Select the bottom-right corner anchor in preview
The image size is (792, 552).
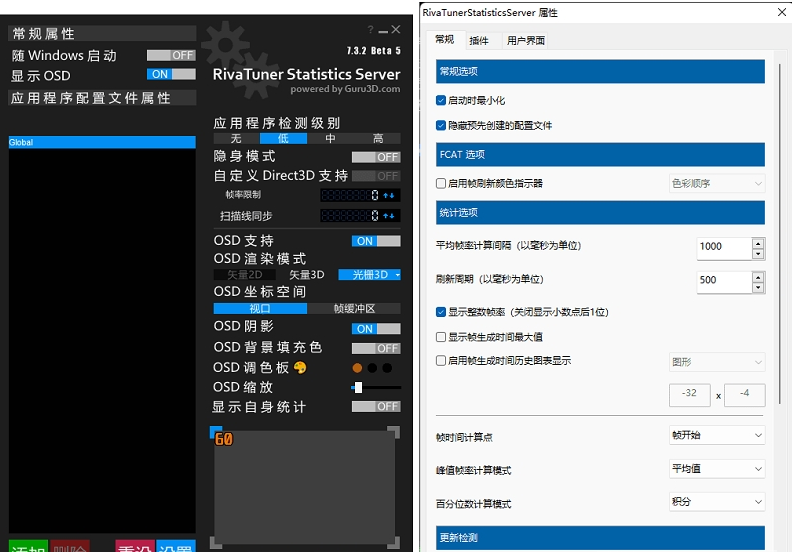394,542
